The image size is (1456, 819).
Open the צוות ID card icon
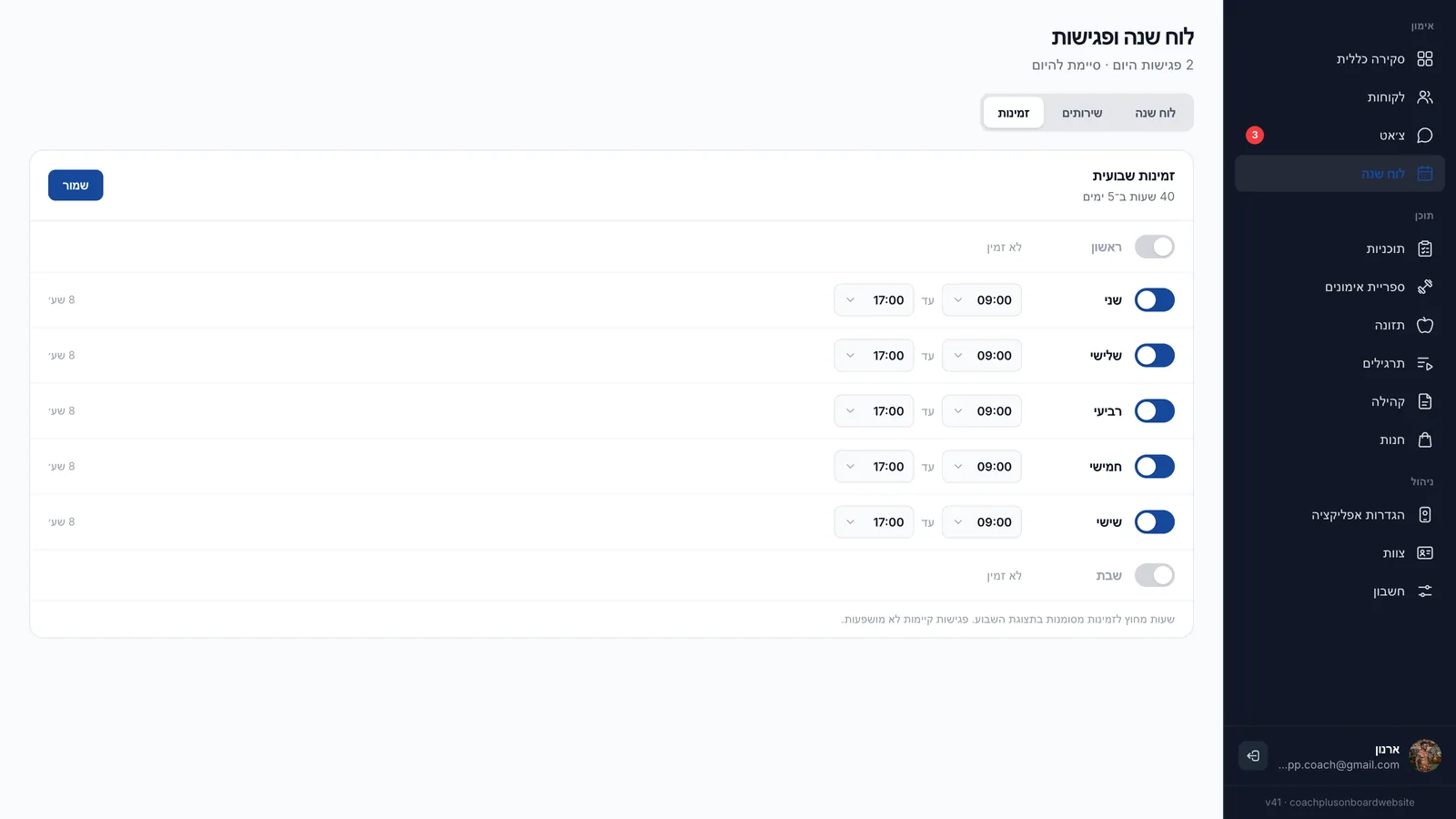(x=1425, y=553)
